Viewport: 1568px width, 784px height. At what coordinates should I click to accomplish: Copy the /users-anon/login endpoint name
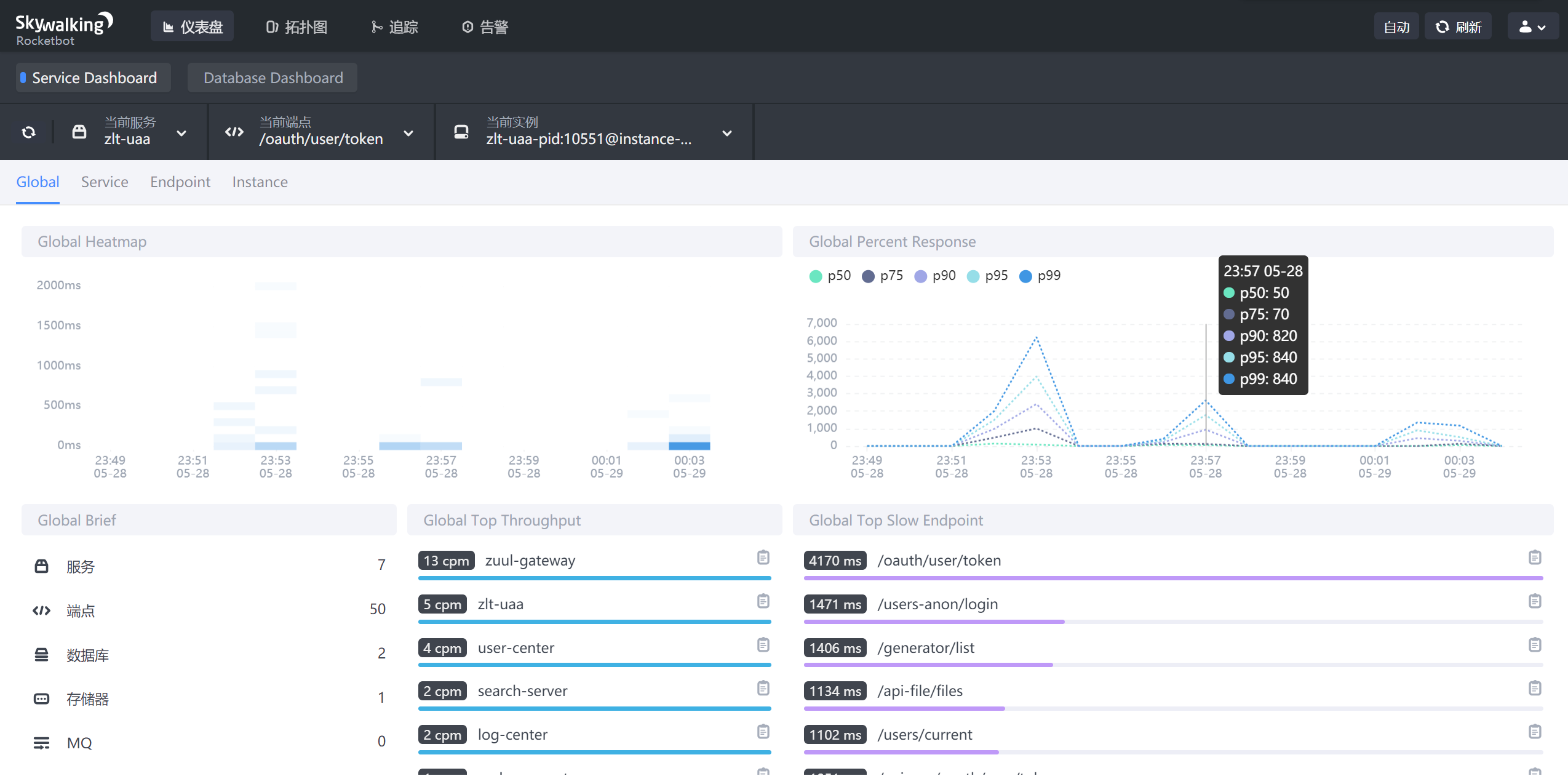1534,601
